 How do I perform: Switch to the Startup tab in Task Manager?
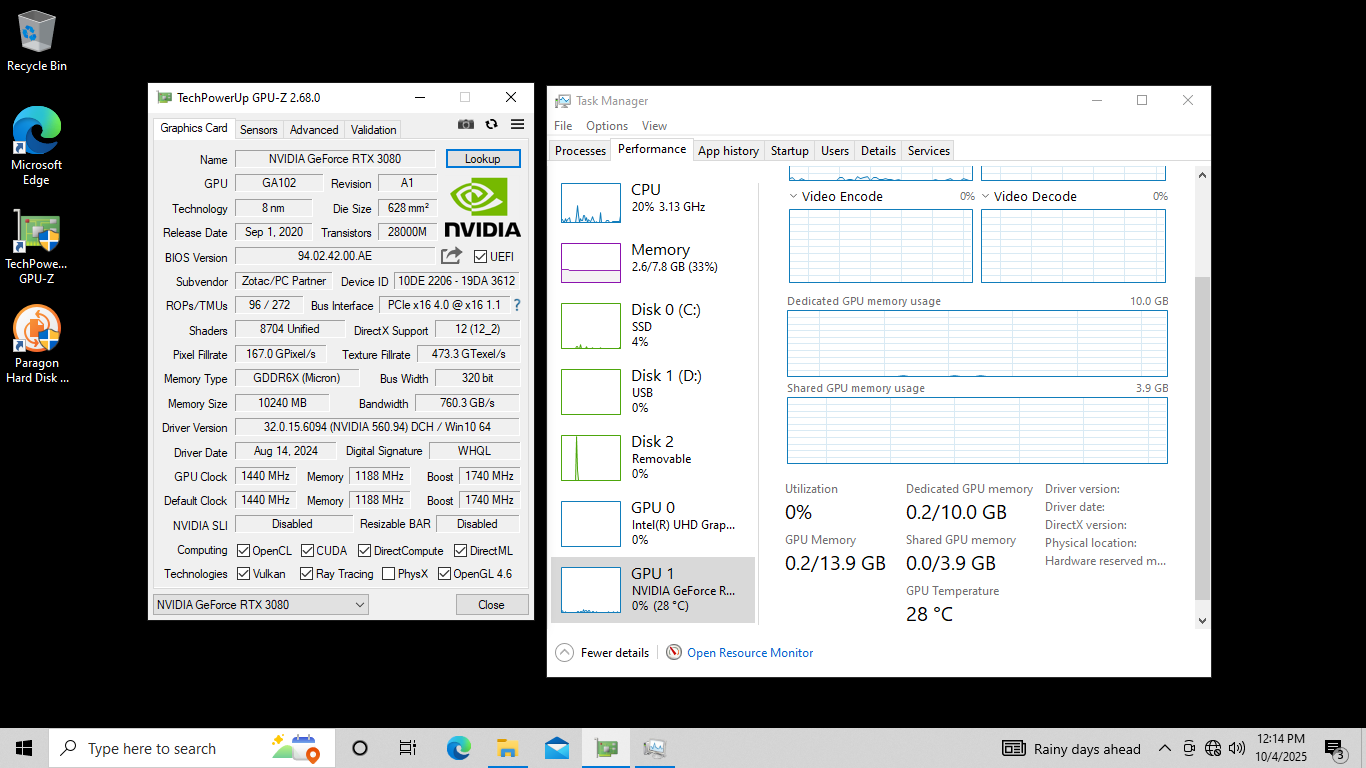click(789, 151)
